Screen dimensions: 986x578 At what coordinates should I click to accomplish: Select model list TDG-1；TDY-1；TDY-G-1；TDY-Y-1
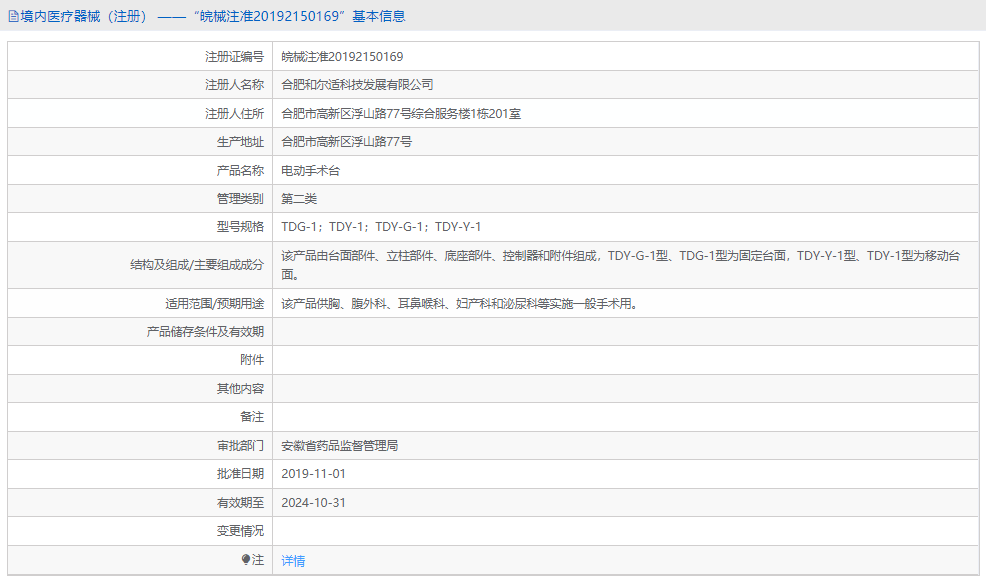381,227
